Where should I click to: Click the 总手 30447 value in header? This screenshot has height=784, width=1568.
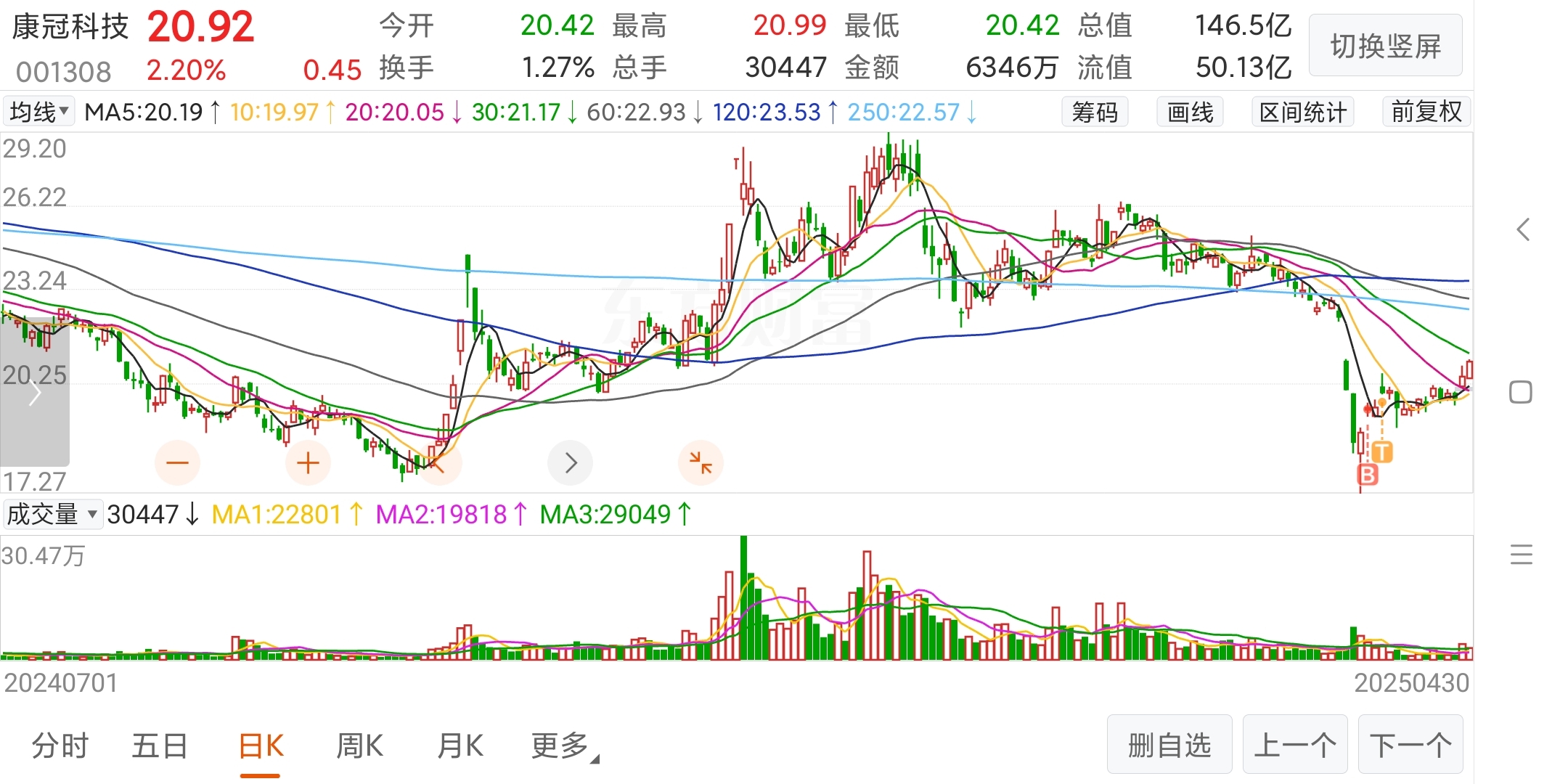[786, 68]
